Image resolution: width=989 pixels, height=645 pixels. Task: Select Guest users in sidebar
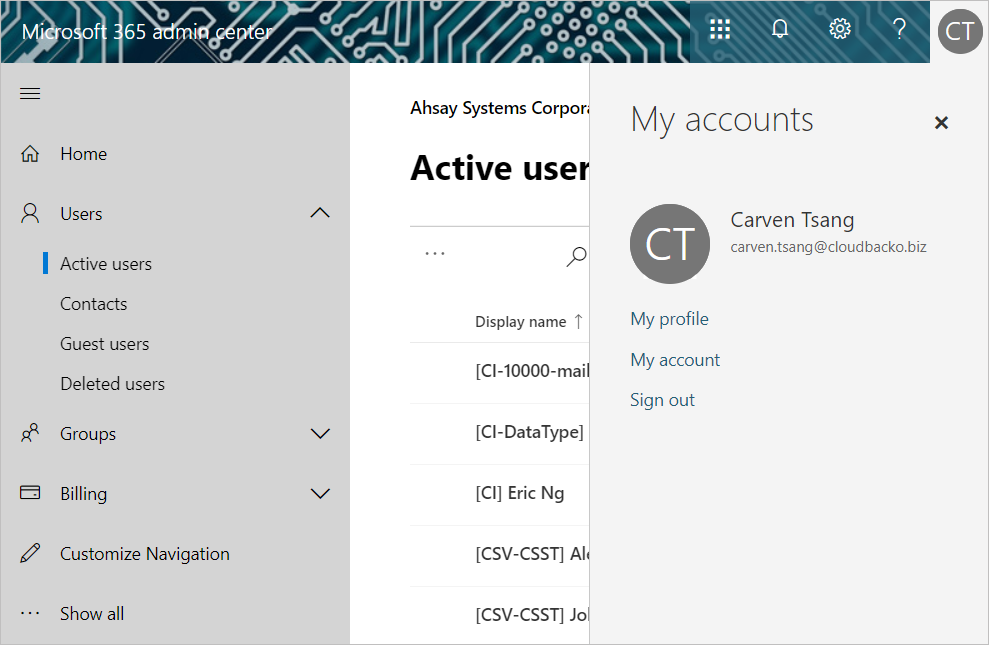click(x=104, y=344)
